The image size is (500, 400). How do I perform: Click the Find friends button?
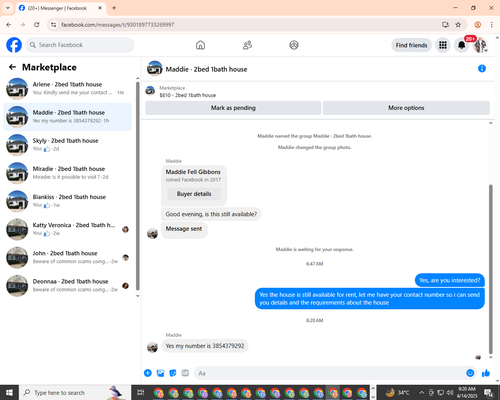pyautogui.click(x=411, y=45)
